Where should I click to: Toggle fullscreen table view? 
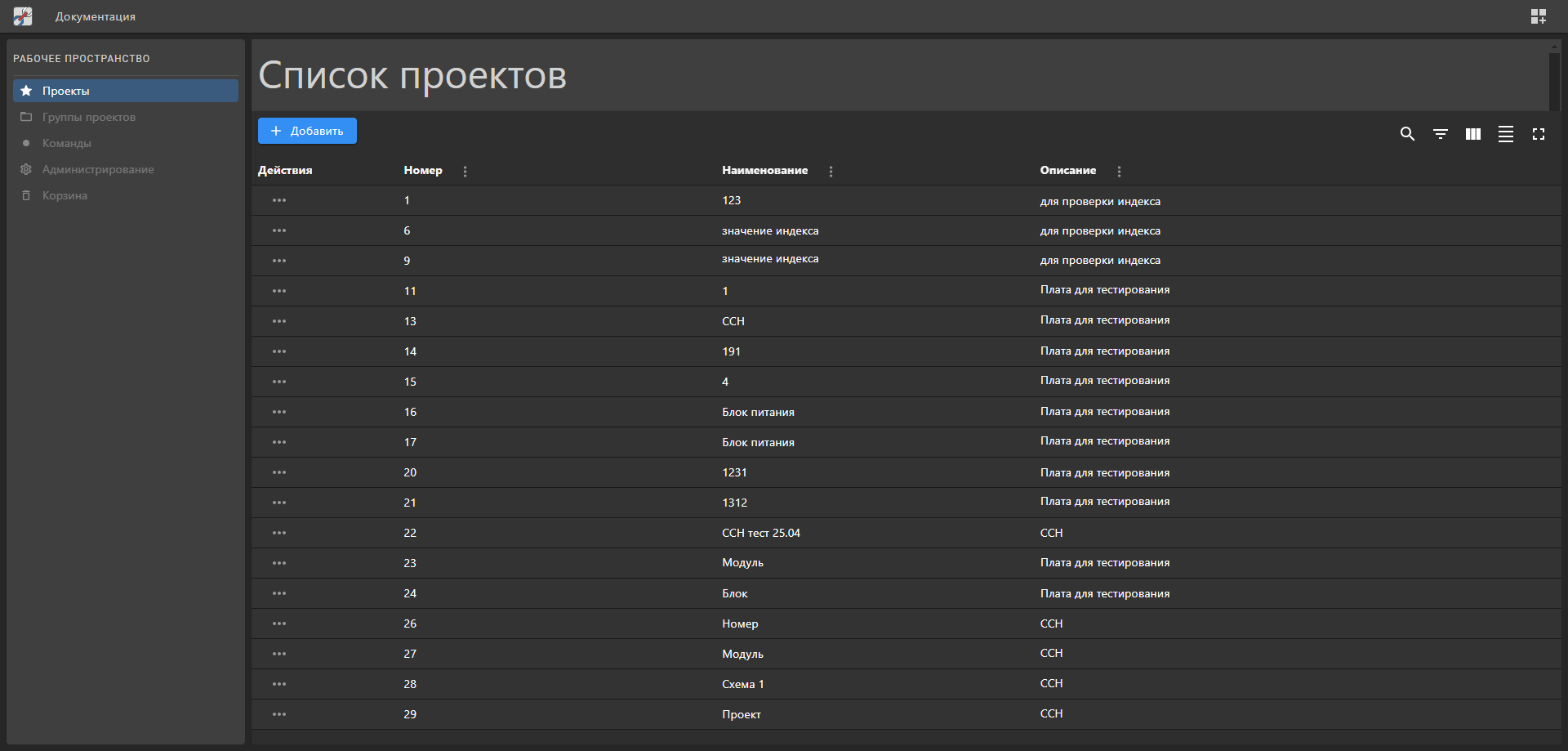[x=1539, y=134]
